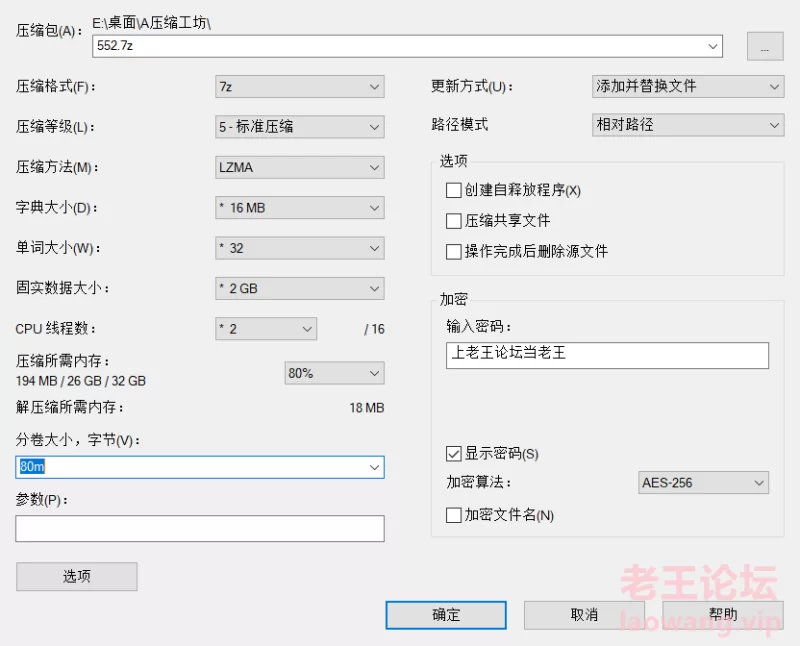Open the archive name 552.7z dropdown

coord(713,46)
